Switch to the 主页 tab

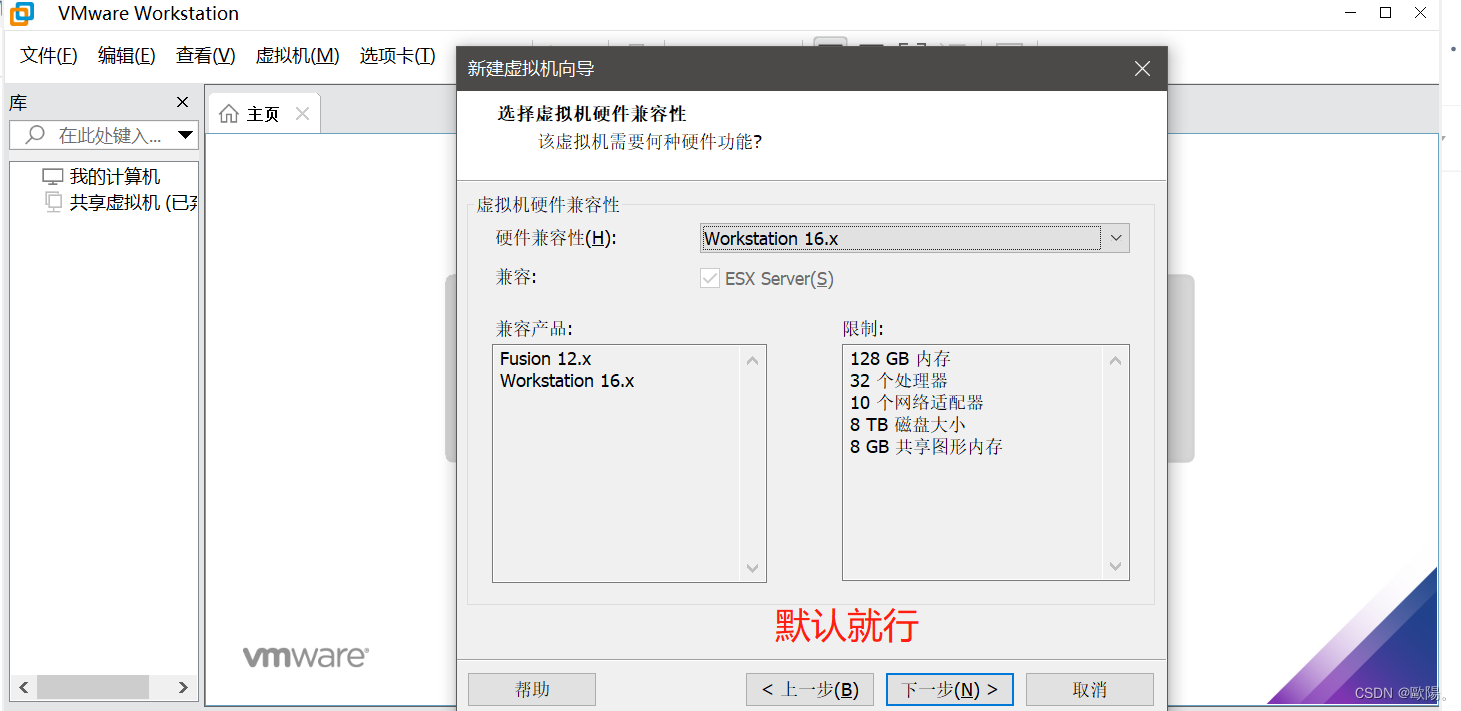pos(264,114)
